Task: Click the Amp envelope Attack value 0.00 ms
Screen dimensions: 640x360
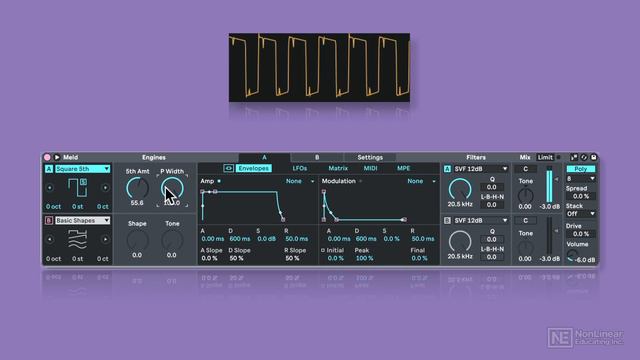Action: point(213,238)
